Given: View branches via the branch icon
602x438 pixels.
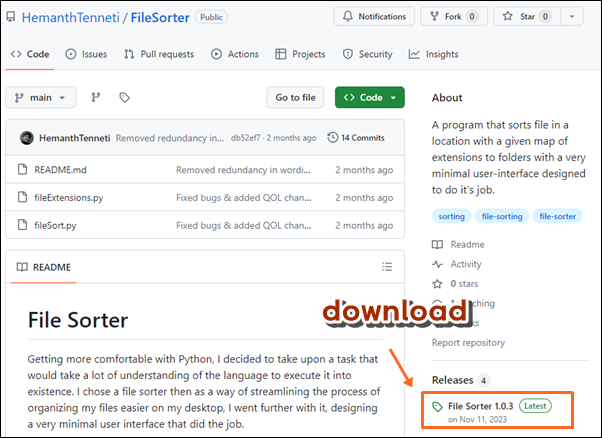Looking at the screenshot, I should (96, 98).
